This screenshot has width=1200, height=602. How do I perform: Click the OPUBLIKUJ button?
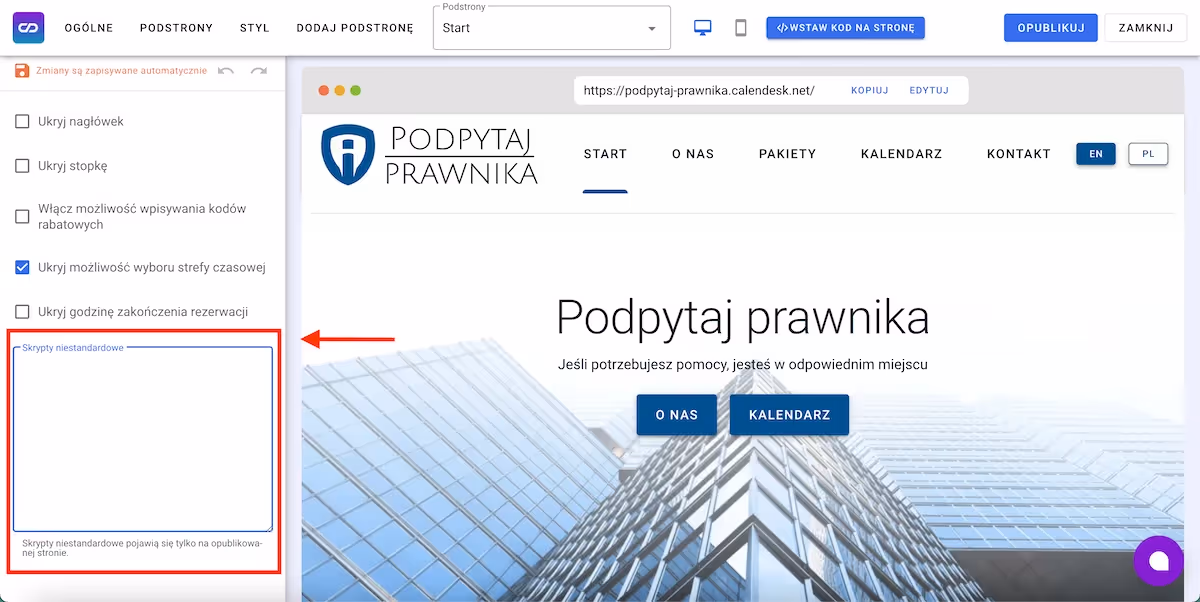click(1051, 28)
